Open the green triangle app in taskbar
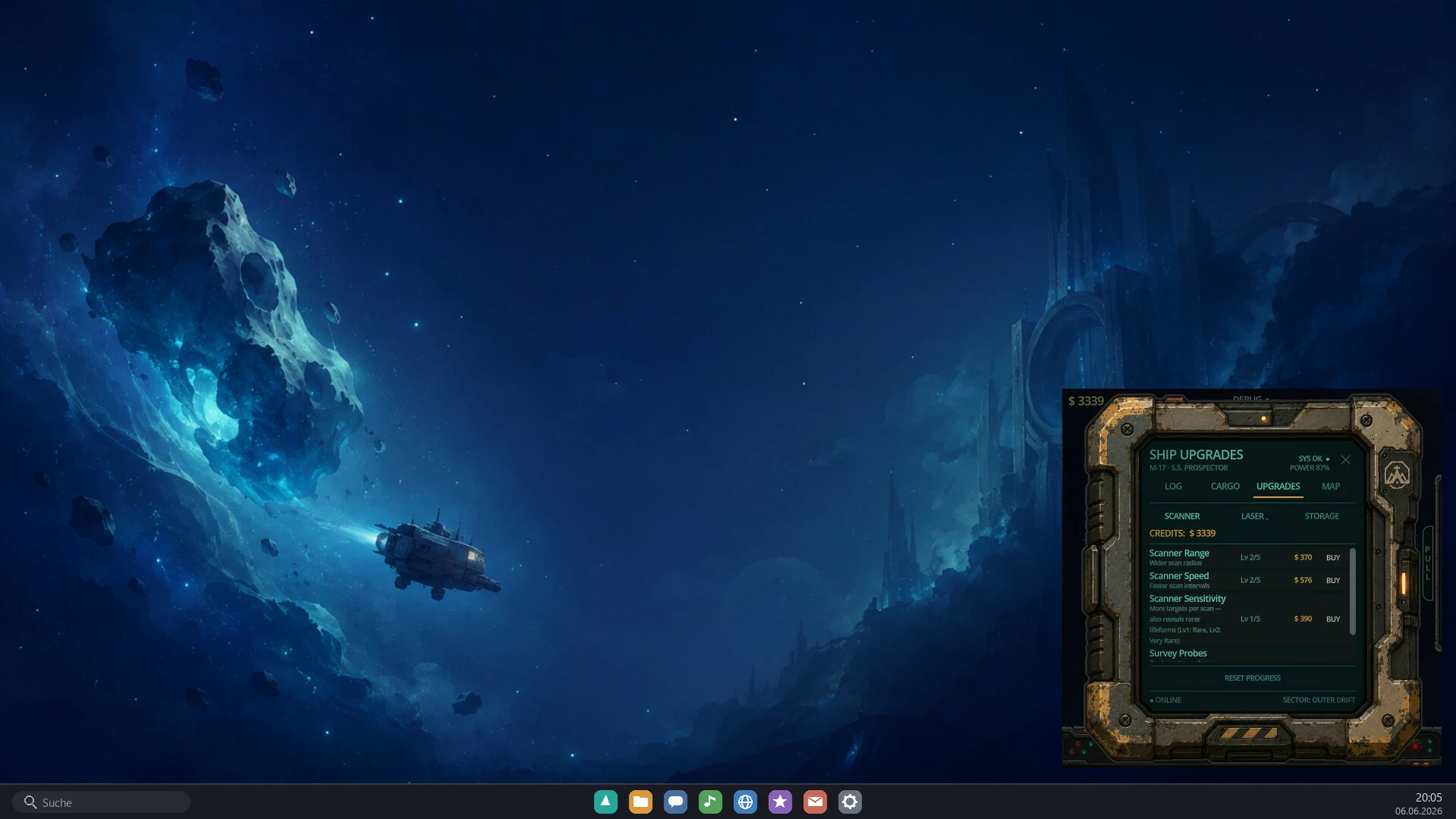Screen dimensions: 1456x819 coord(605,802)
